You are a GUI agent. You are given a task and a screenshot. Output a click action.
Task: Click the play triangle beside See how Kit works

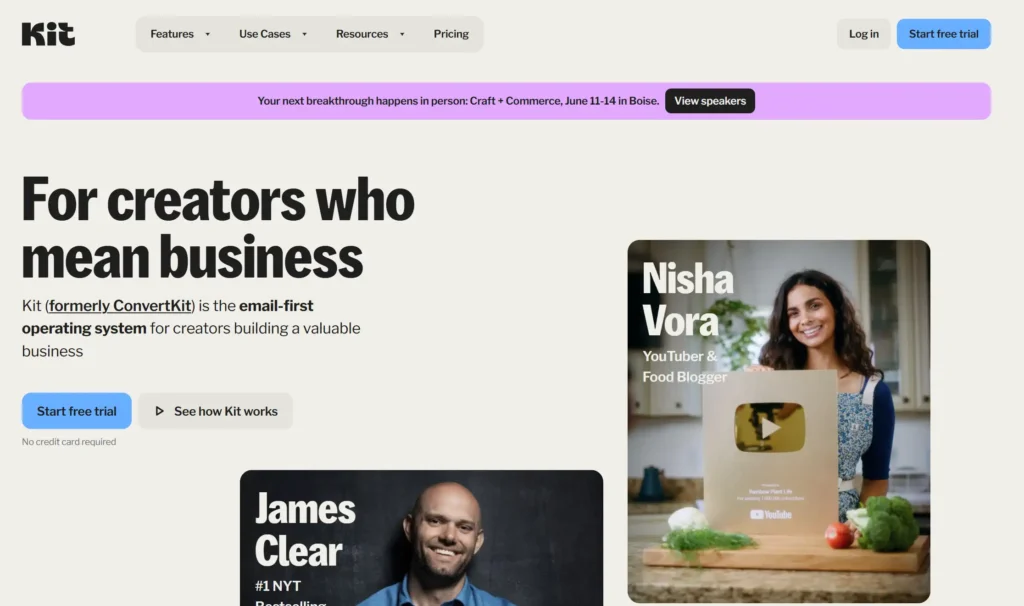pyautogui.click(x=159, y=411)
